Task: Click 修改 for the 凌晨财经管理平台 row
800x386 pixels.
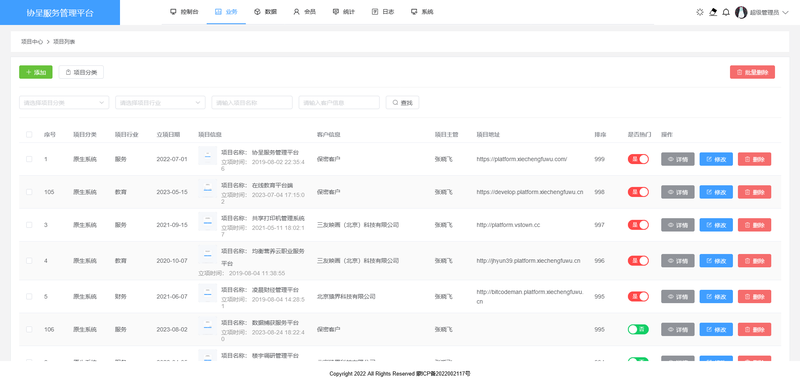Action: coord(716,296)
